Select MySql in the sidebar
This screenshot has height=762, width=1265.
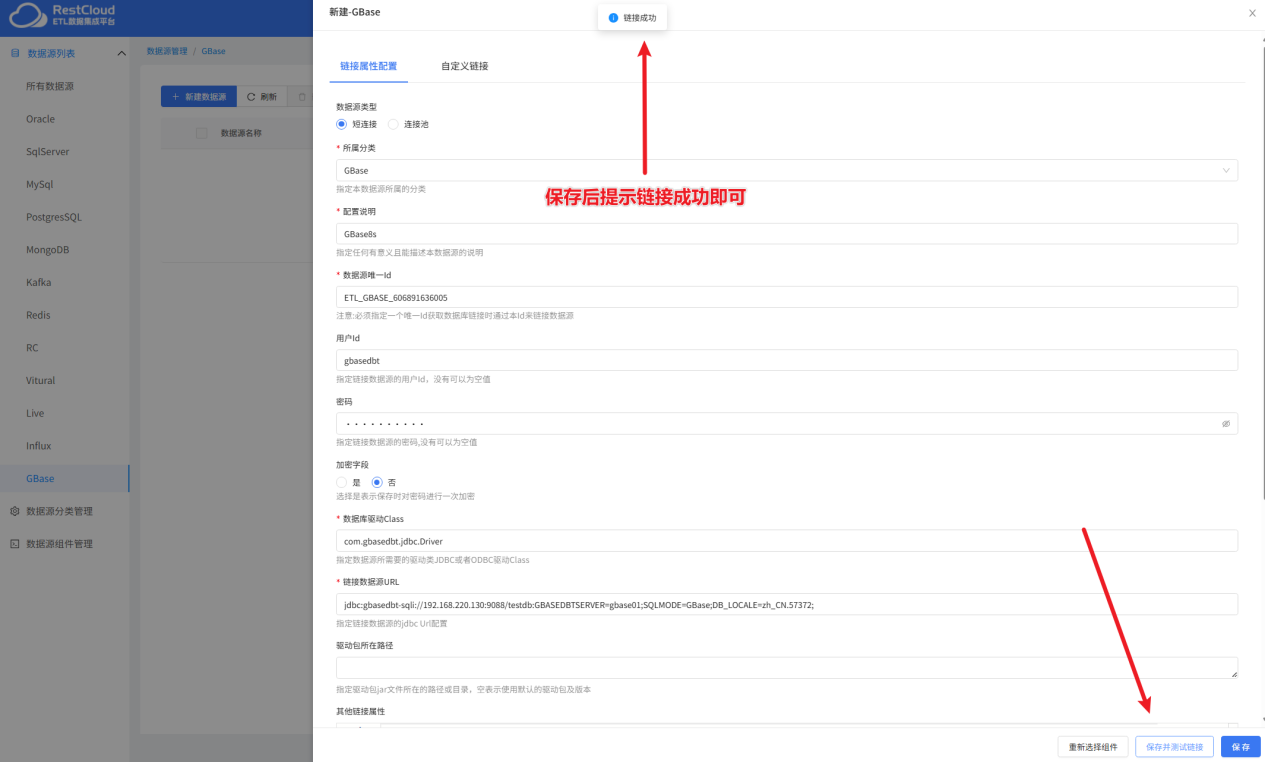point(40,185)
